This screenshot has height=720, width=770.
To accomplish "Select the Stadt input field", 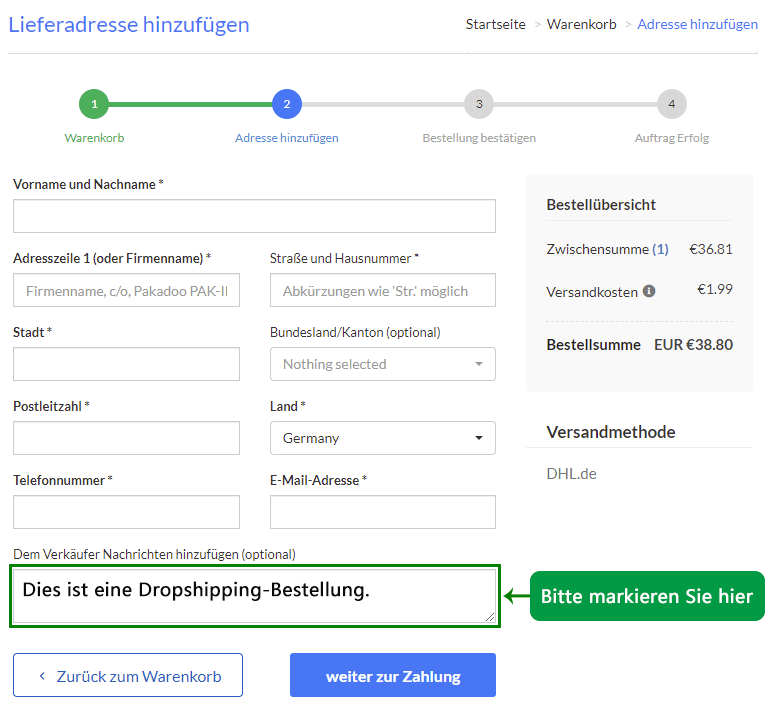I will 126,364.
